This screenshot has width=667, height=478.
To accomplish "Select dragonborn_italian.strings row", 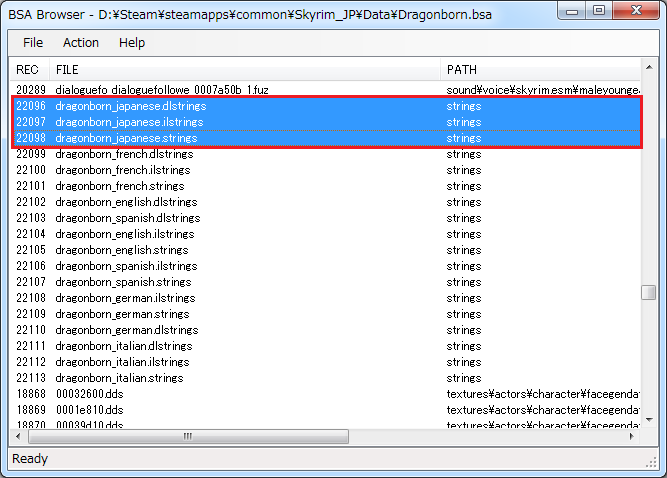I will coord(325,378).
